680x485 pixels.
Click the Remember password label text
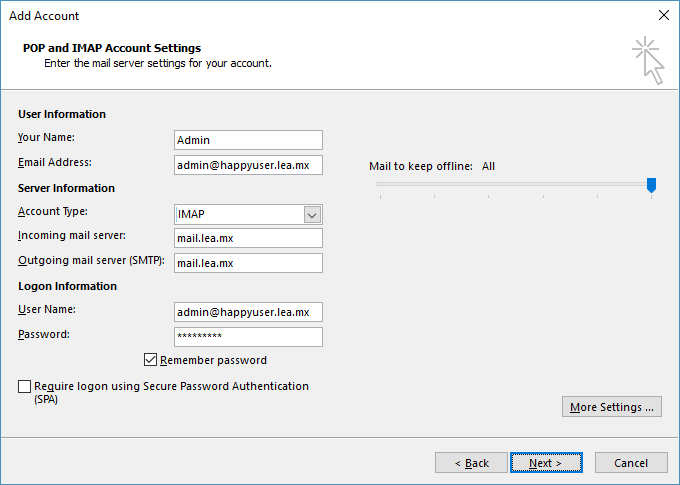click(213, 360)
